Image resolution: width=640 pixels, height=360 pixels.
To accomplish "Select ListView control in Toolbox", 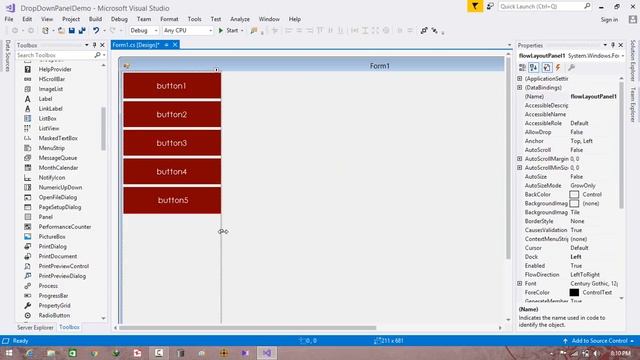I will [49, 128].
